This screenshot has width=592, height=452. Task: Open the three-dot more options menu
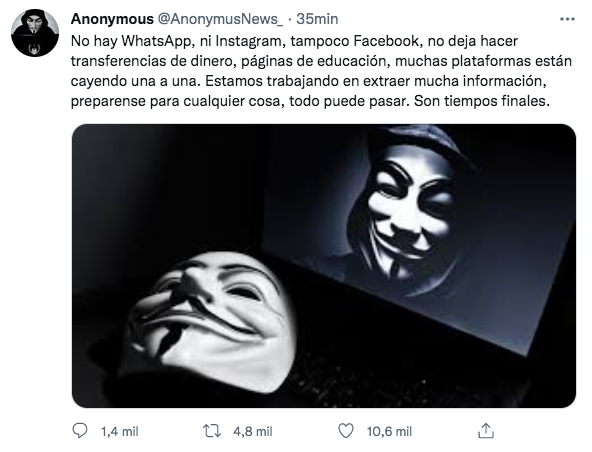click(567, 19)
